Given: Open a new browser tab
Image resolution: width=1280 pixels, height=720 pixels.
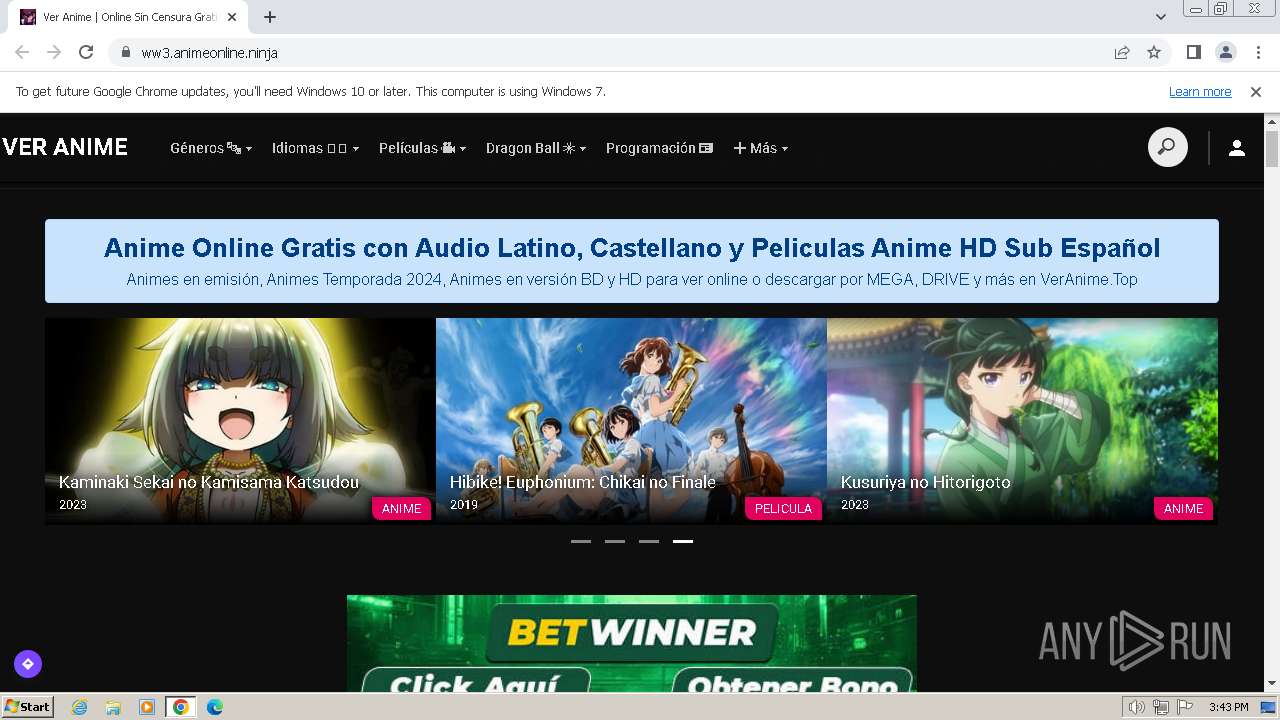Looking at the screenshot, I should point(270,17).
